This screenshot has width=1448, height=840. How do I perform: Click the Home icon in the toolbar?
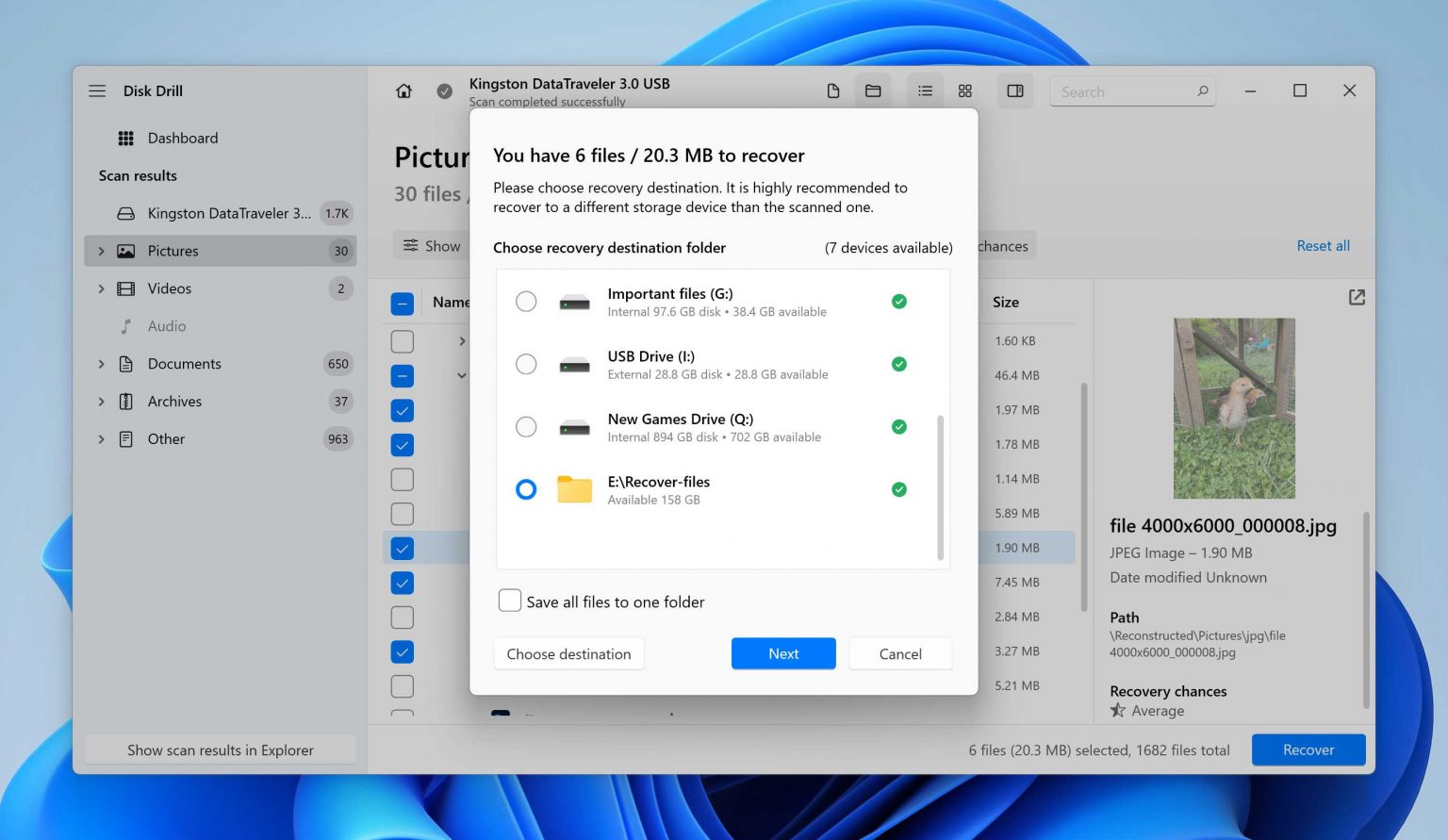pyautogui.click(x=403, y=91)
